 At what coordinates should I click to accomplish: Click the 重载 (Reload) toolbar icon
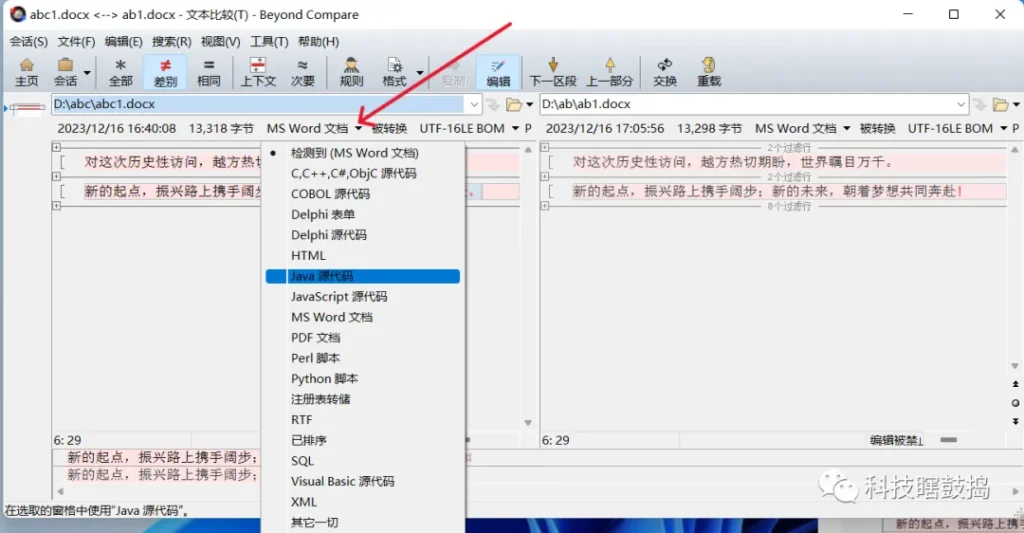point(709,72)
